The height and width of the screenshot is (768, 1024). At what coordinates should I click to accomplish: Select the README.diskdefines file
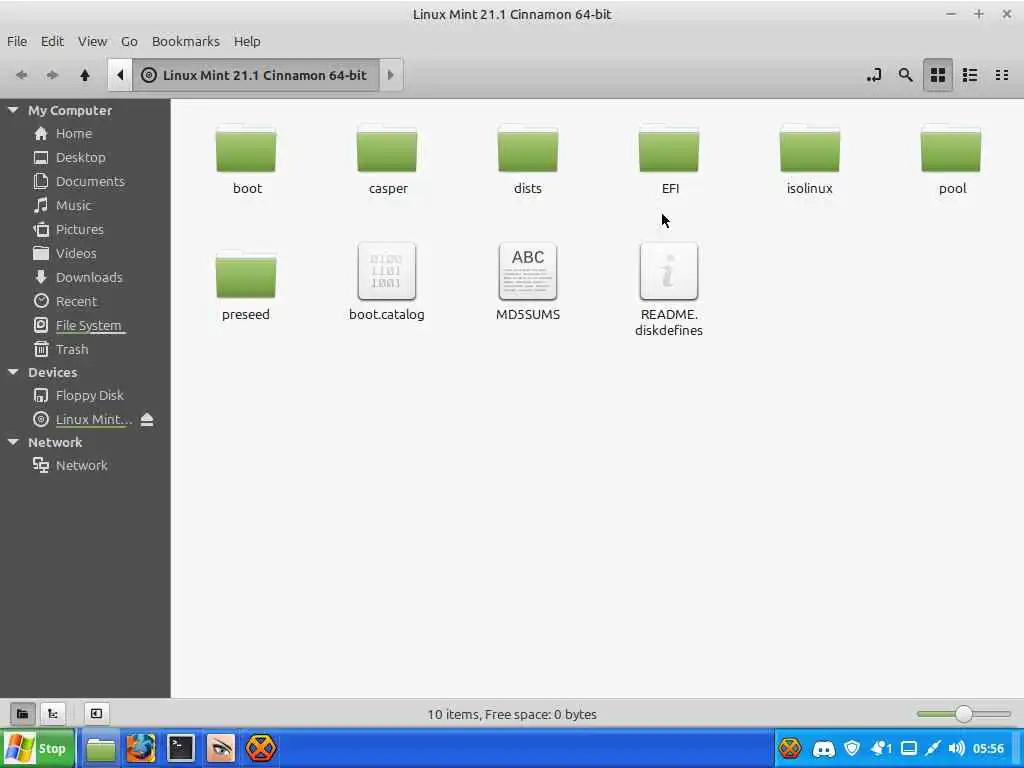(669, 289)
